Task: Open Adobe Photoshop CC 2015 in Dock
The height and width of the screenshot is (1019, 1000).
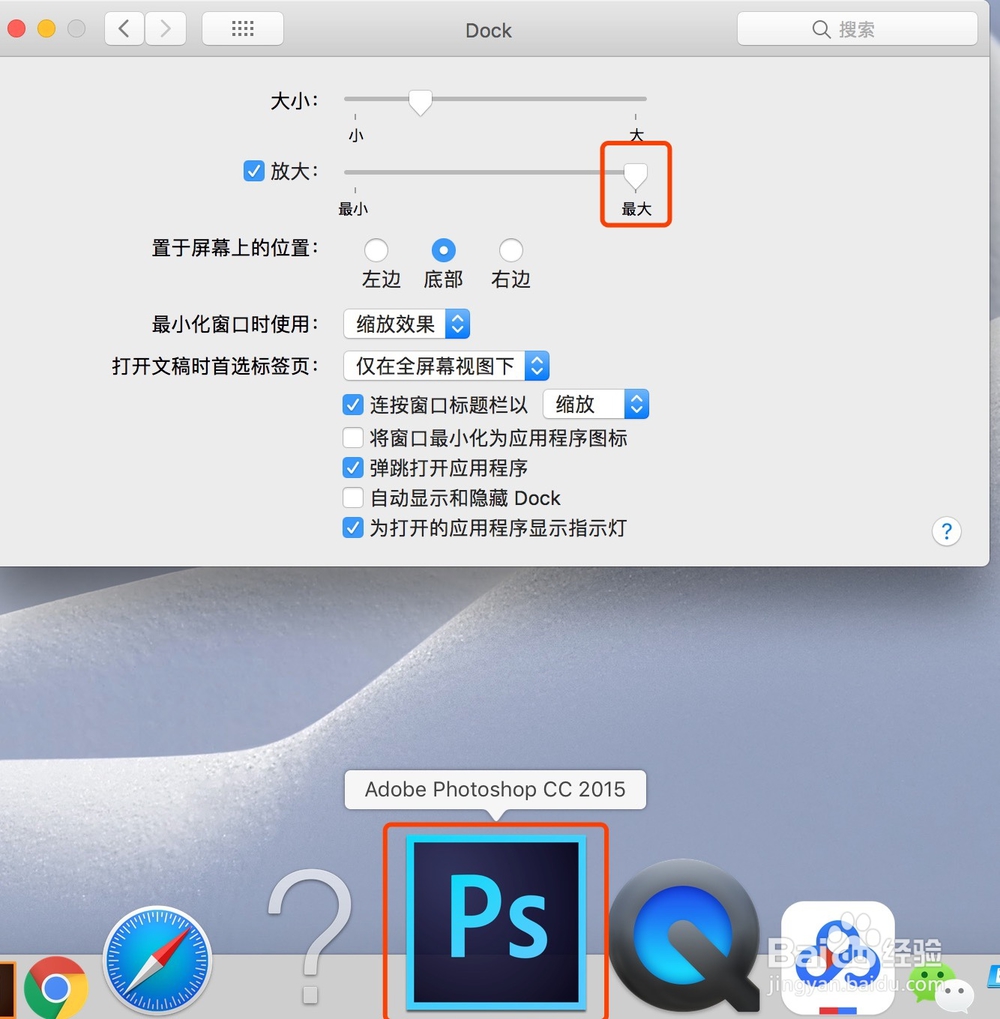Action: click(496, 922)
